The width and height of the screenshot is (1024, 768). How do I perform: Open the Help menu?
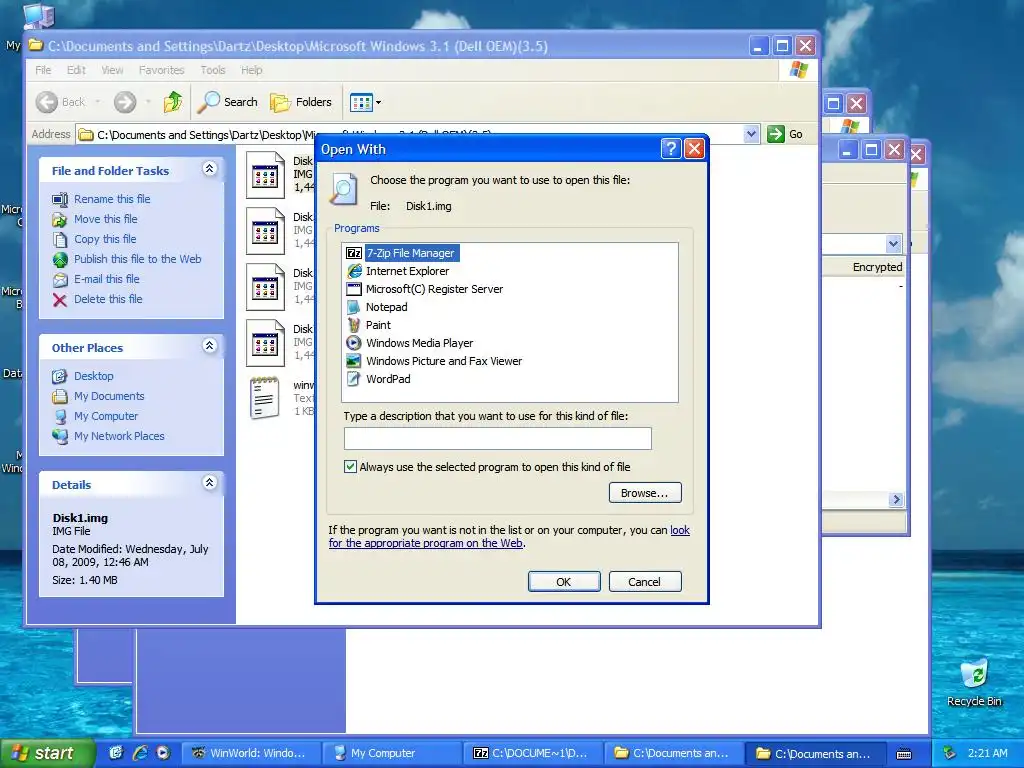251,70
